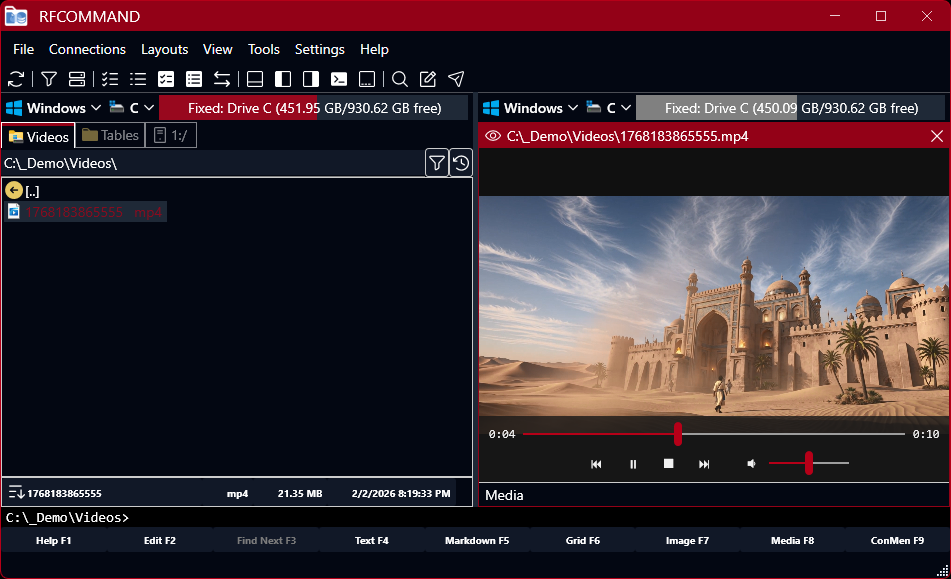
Task: Toggle the left panel layout icon
Action: tap(283, 79)
